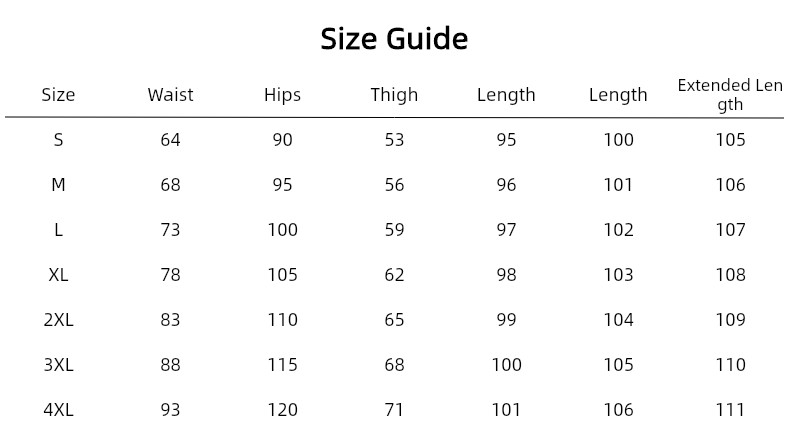Click extended length value 109 for 2XL
Viewport: 789px width, 445px height.
730,320
